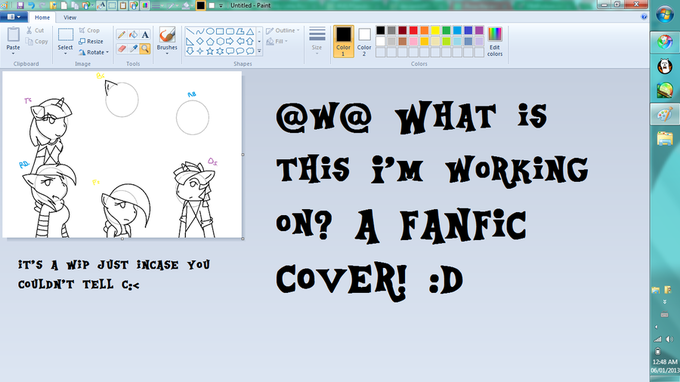Screen dimensions: 680x382
Task: Open the Paint file menu button
Action: pos(14,17)
